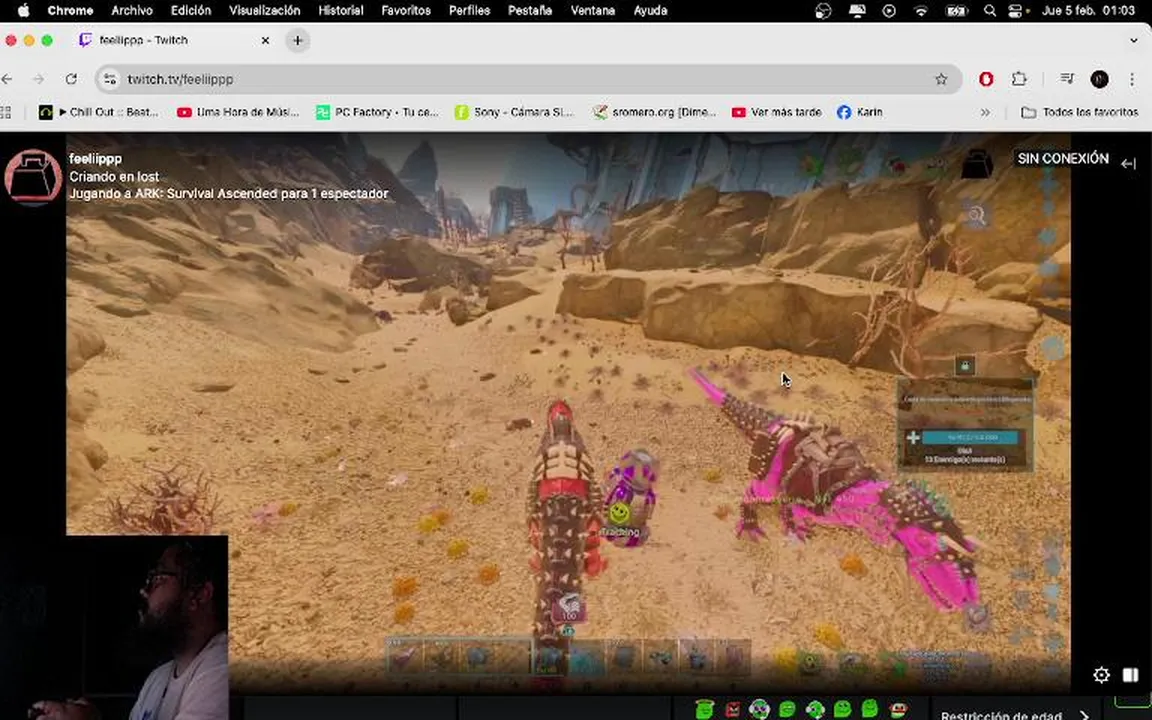
Task: Open the macOS Control Center icon
Action: pyautogui.click(x=1015, y=11)
